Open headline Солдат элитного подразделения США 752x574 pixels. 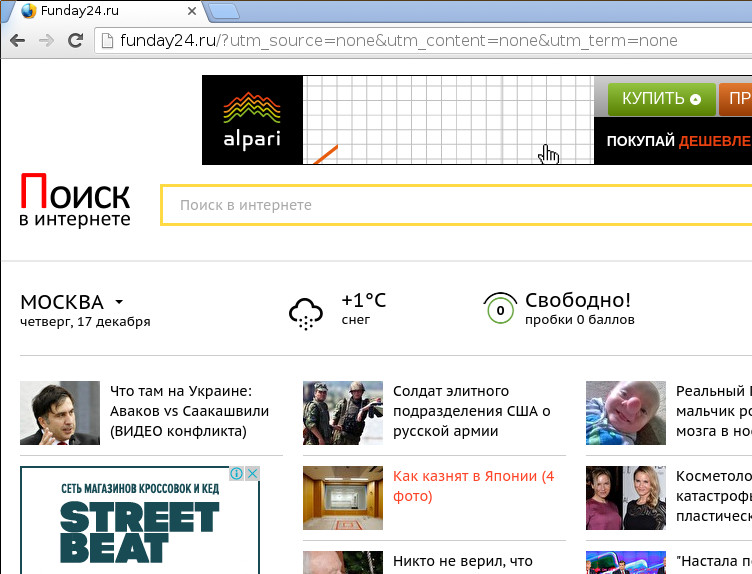coord(471,411)
